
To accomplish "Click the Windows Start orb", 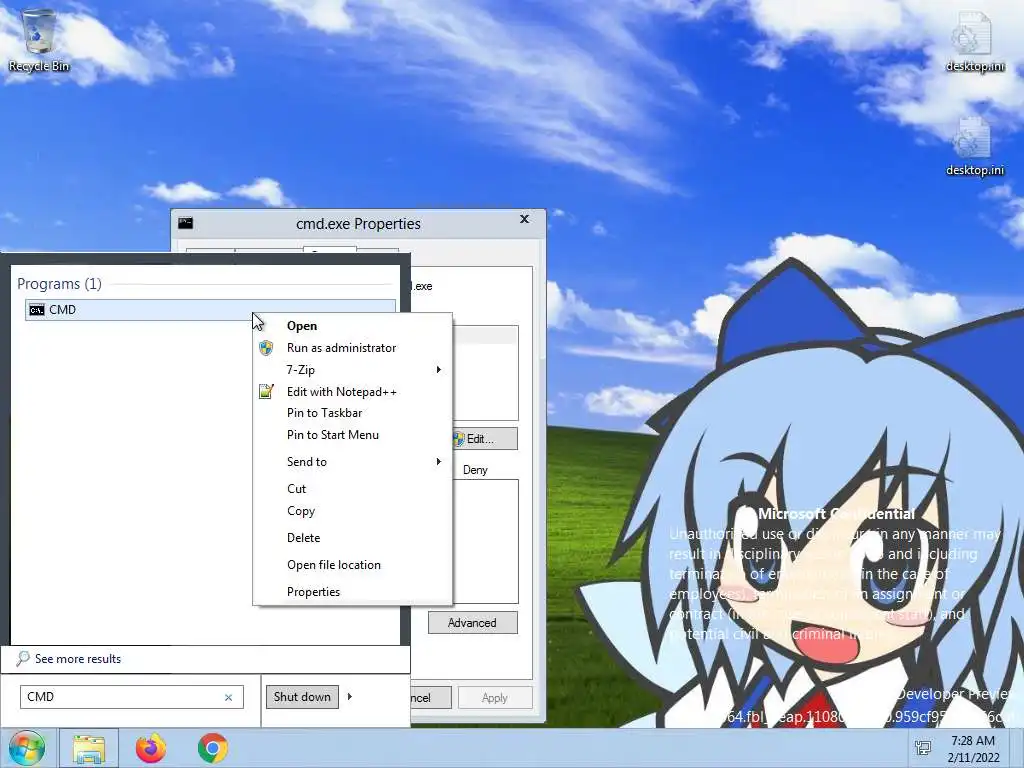I will (x=26, y=748).
